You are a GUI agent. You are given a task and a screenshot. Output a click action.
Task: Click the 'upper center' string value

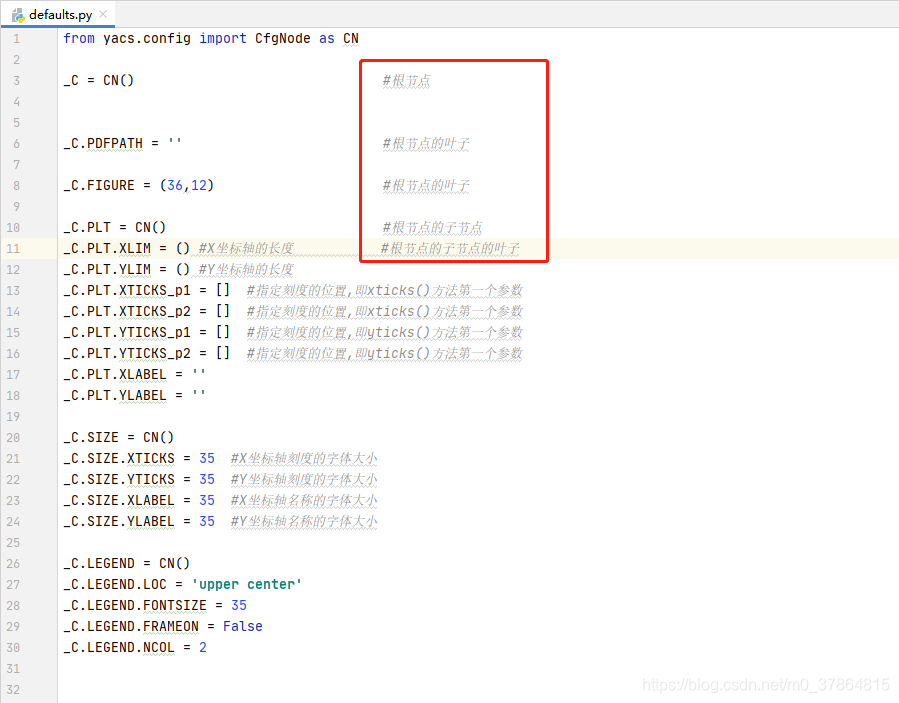click(247, 584)
